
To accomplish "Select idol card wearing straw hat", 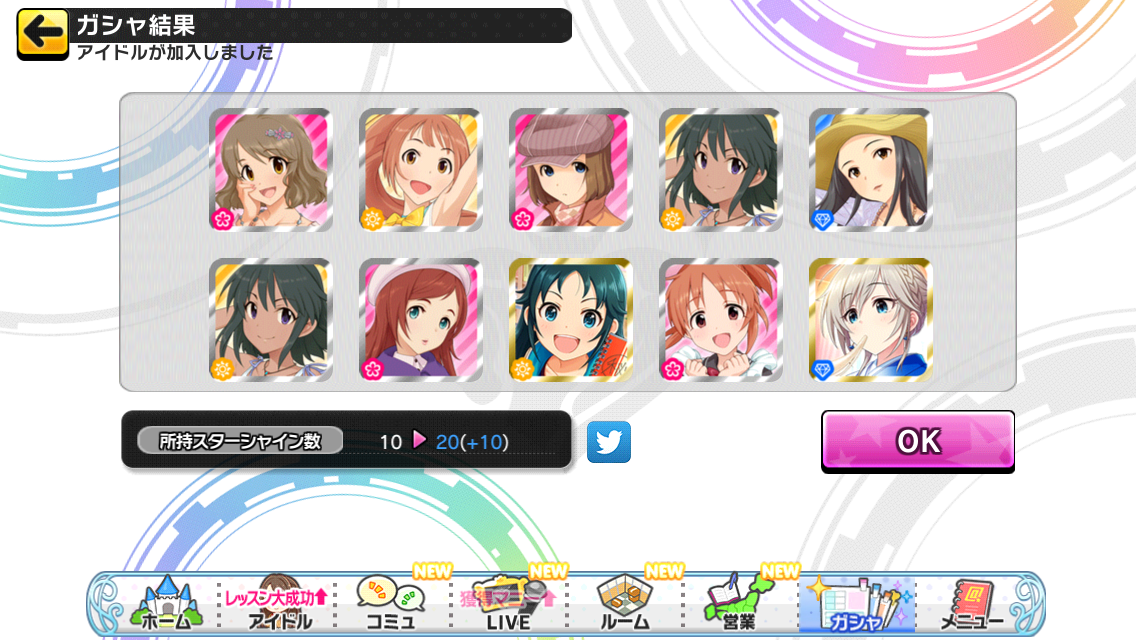I will coord(870,170).
